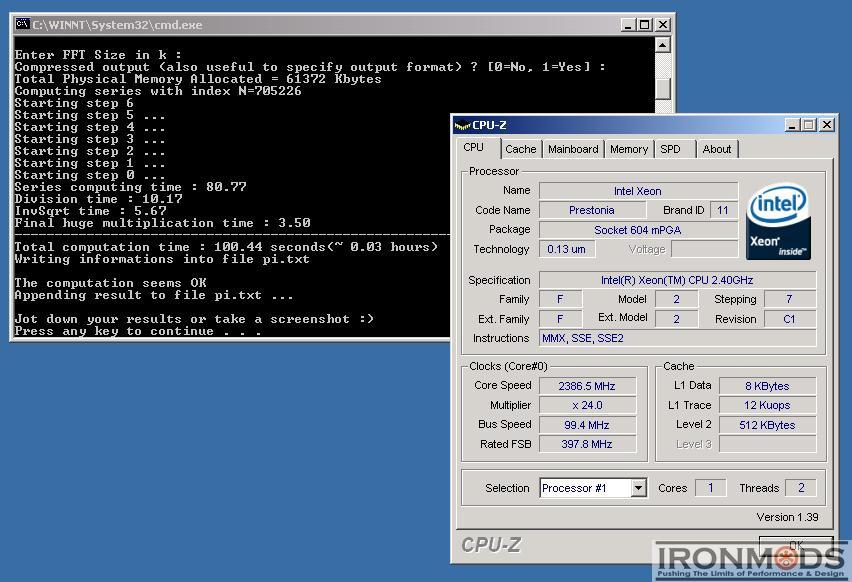Screen dimensions: 852x582
Task: Open the Memory tab
Action: point(629,149)
